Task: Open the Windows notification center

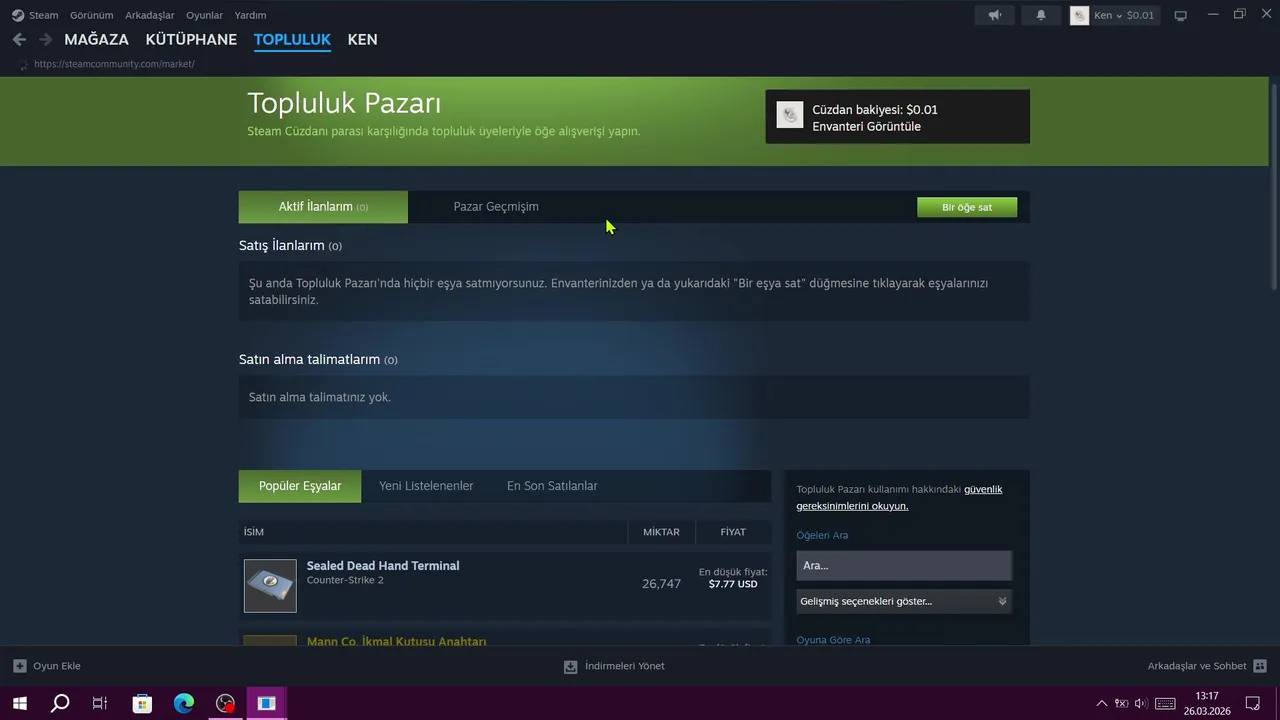Action: 1253,703
